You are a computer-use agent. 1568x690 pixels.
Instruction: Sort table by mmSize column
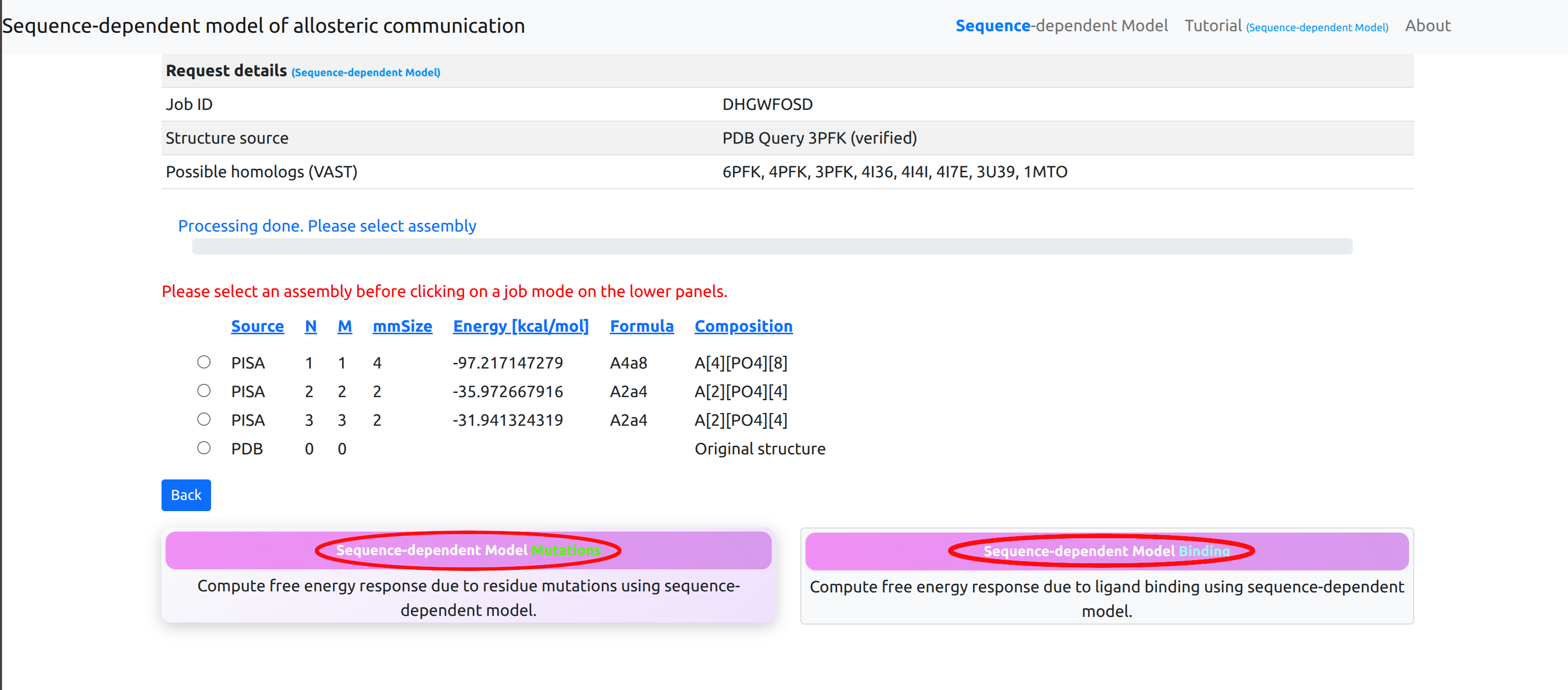click(x=402, y=326)
